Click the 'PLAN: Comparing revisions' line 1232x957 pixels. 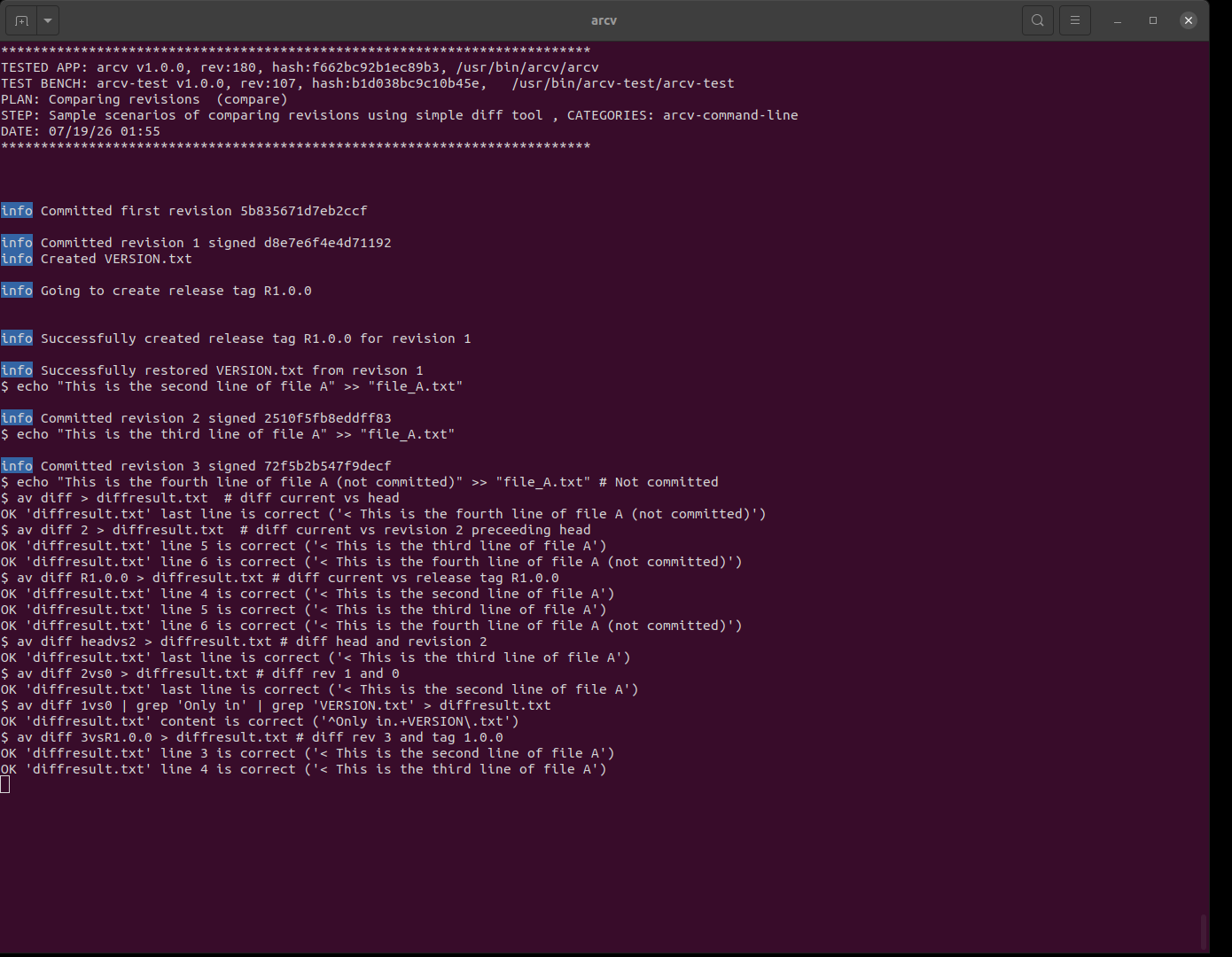tap(144, 99)
